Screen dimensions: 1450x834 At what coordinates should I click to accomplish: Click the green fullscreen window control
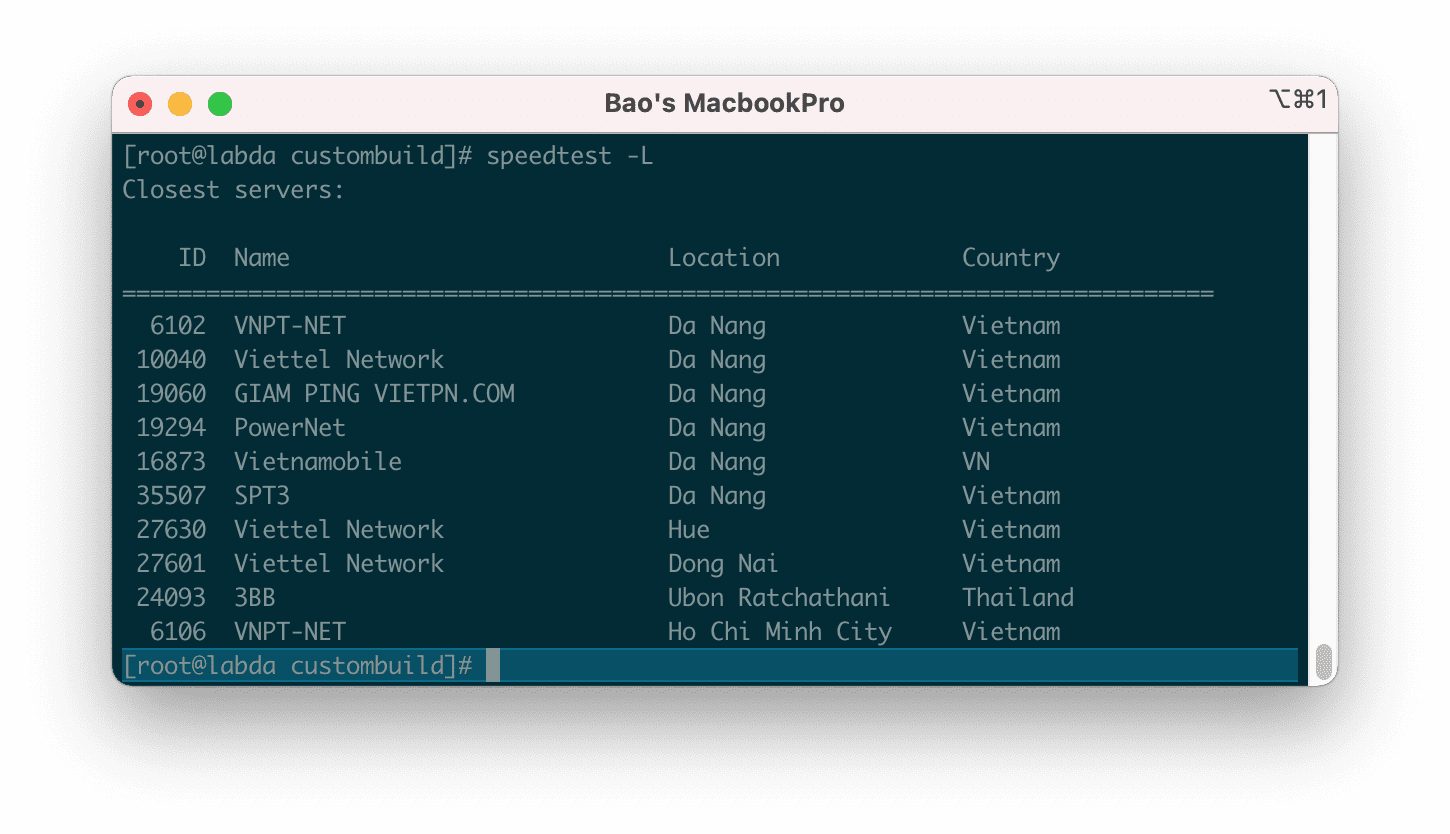pos(219,103)
